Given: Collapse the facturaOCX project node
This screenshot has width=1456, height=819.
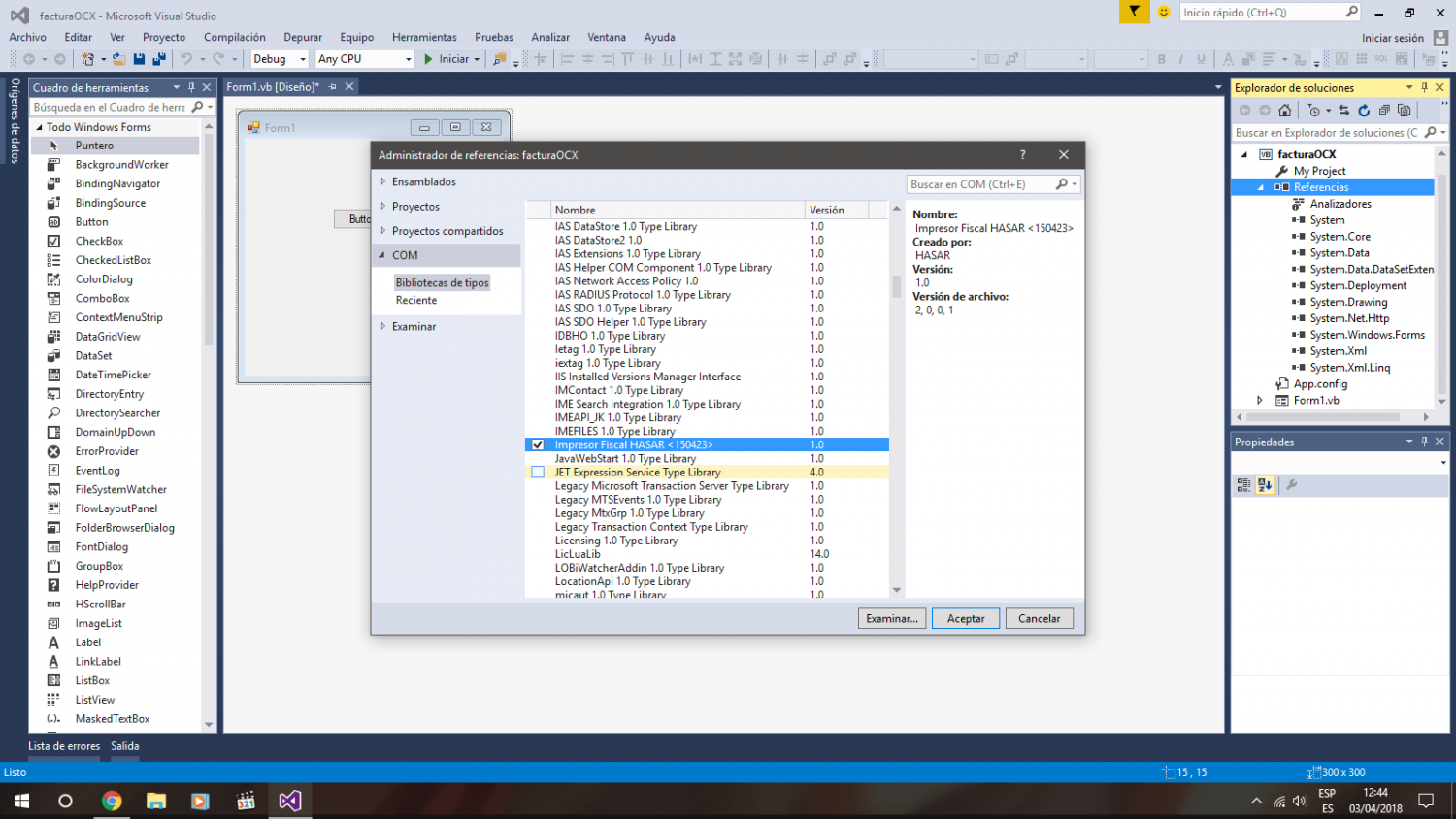Looking at the screenshot, I should click(1244, 154).
